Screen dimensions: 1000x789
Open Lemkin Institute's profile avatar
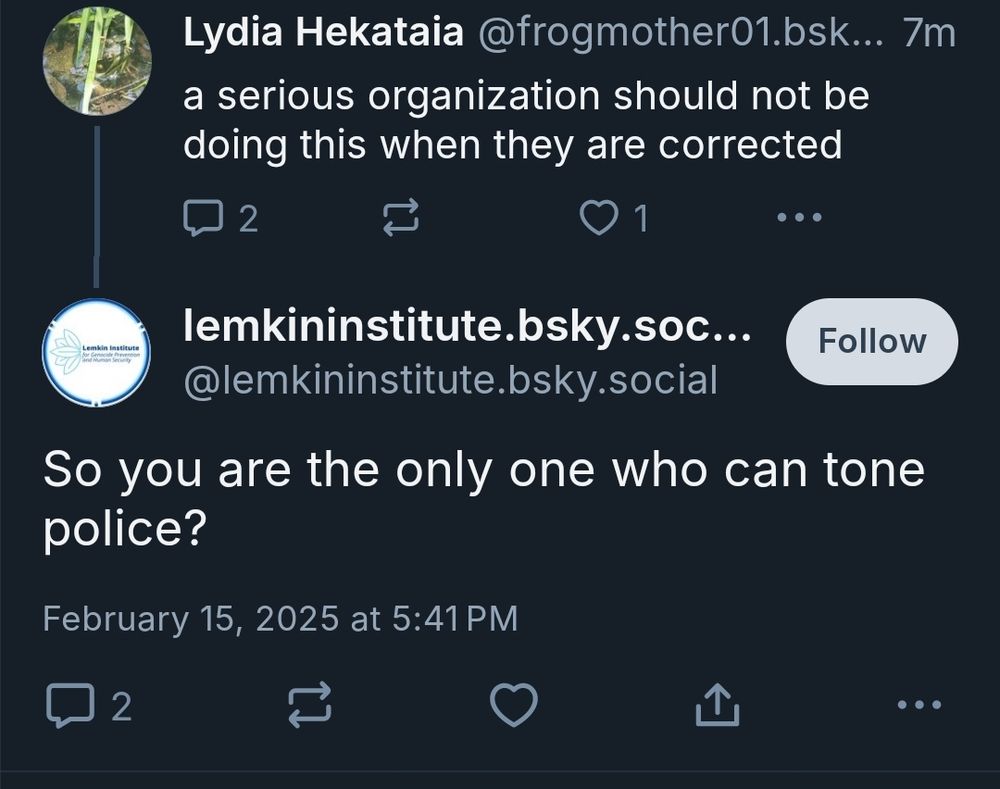point(96,352)
